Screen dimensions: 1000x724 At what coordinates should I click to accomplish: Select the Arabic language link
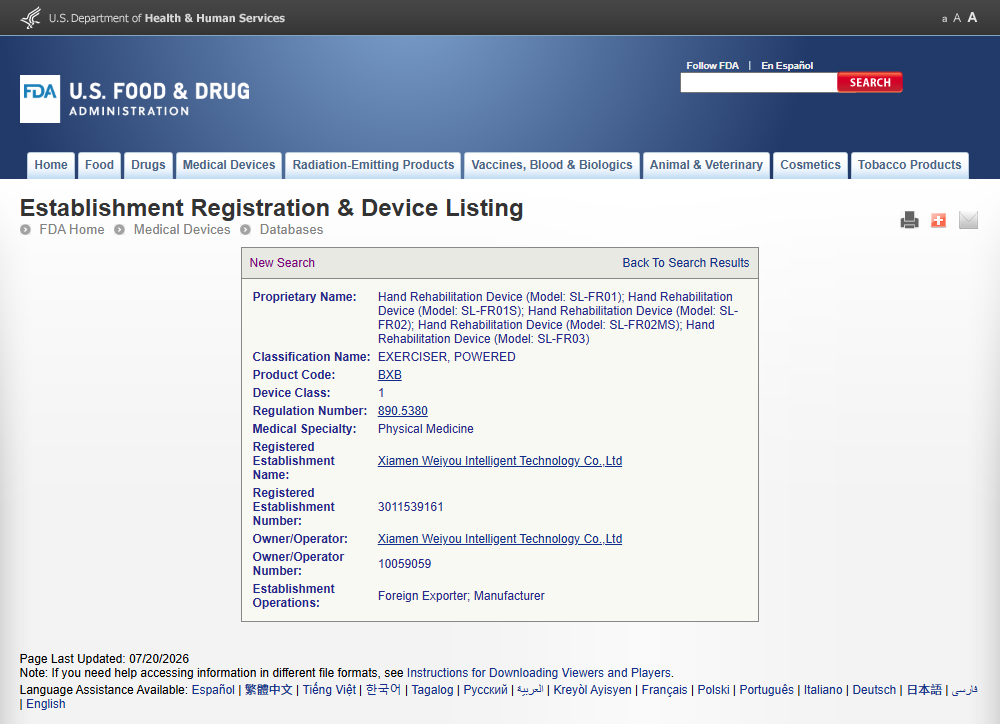[530, 690]
